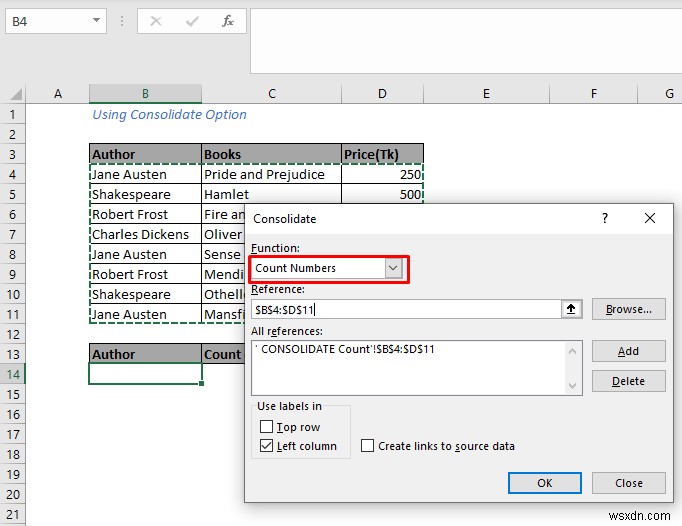Click the Robert Frost cell in row 9
682x526 pixels.
coord(145,275)
